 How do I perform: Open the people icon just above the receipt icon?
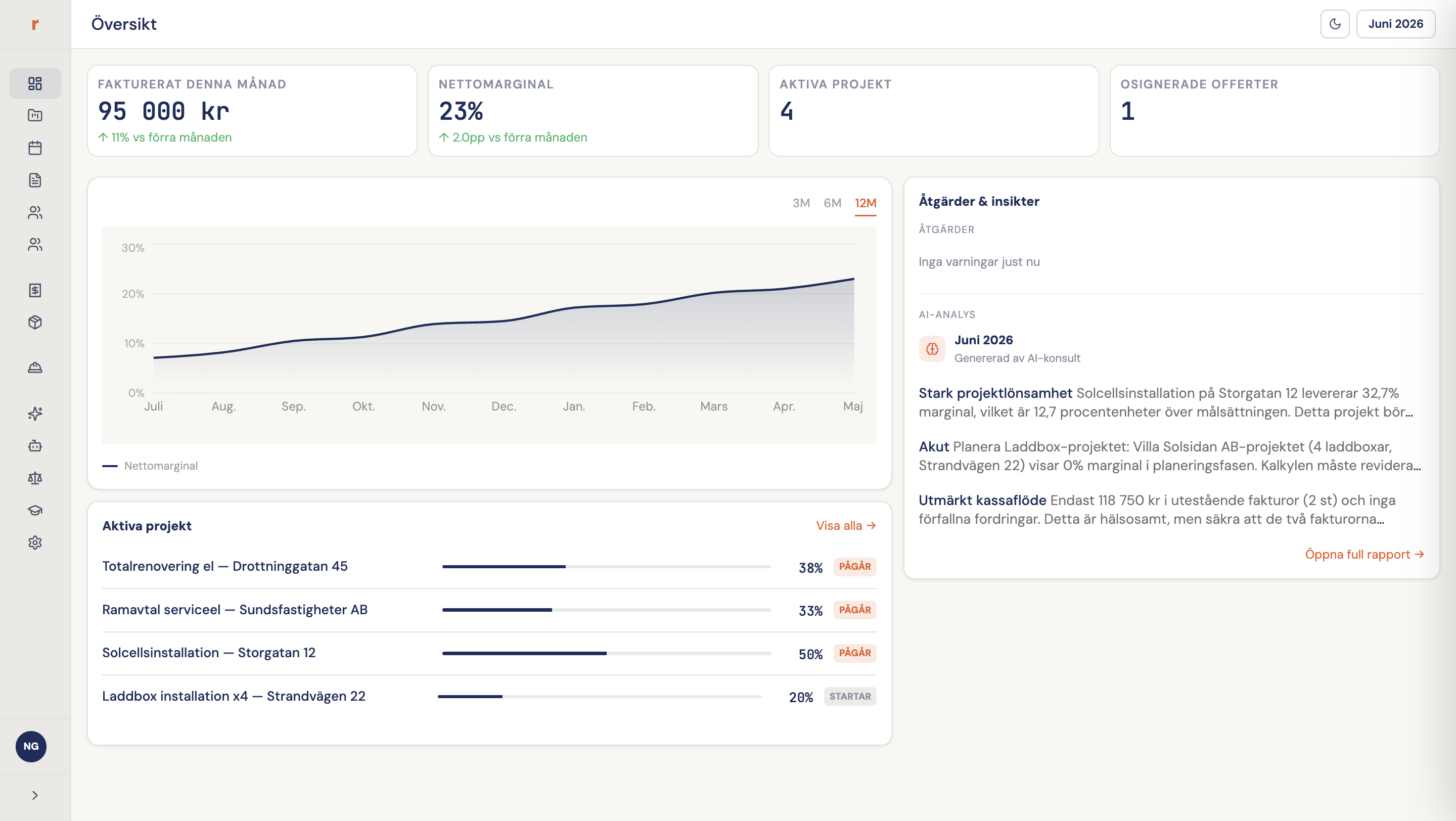point(35,245)
